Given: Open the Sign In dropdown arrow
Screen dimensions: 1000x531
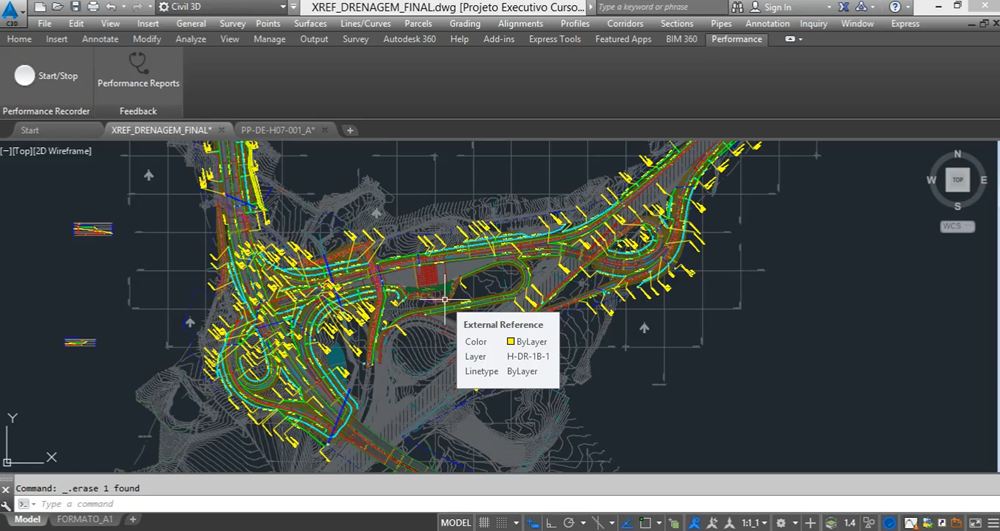Looking at the screenshot, I should pos(829,7).
